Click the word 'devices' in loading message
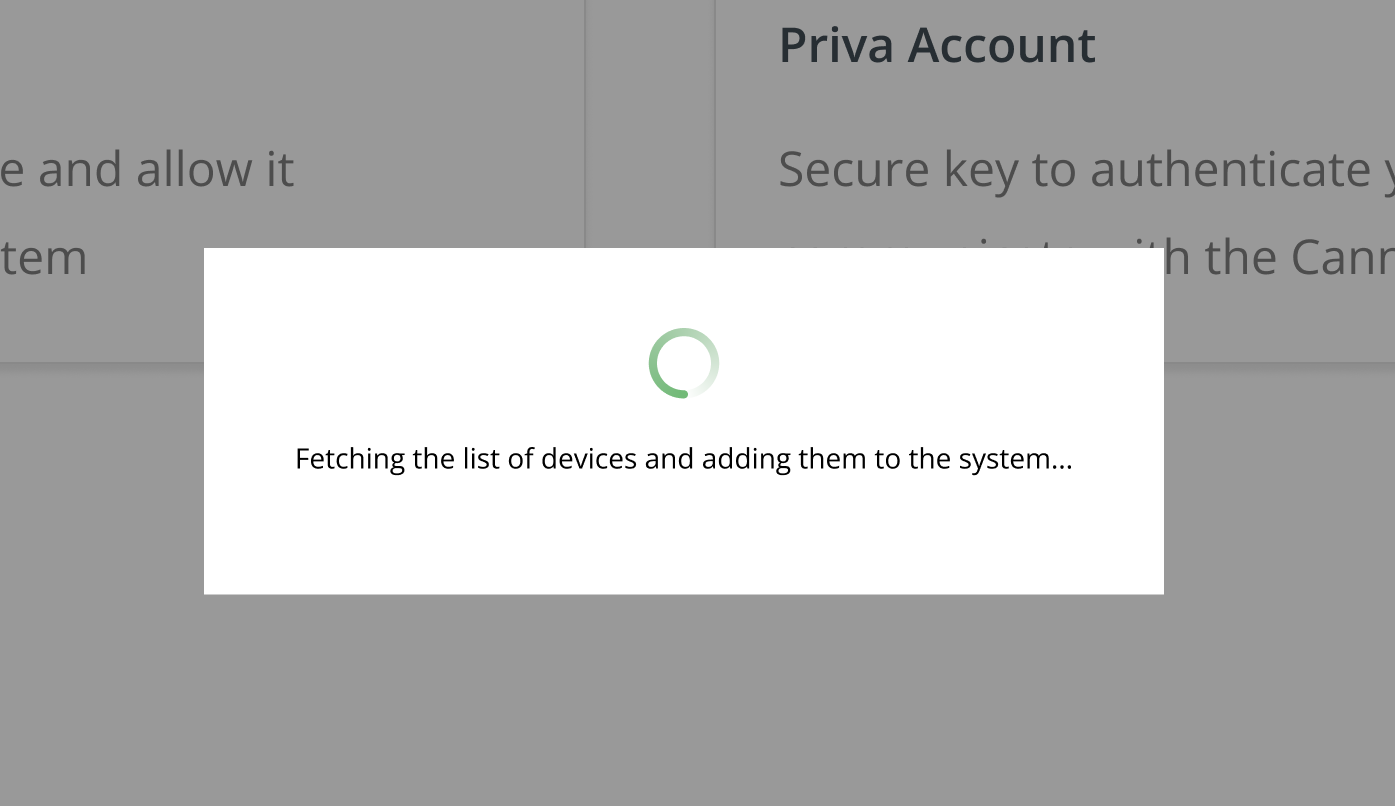The width and height of the screenshot is (1395, 806). (x=589, y=459)
